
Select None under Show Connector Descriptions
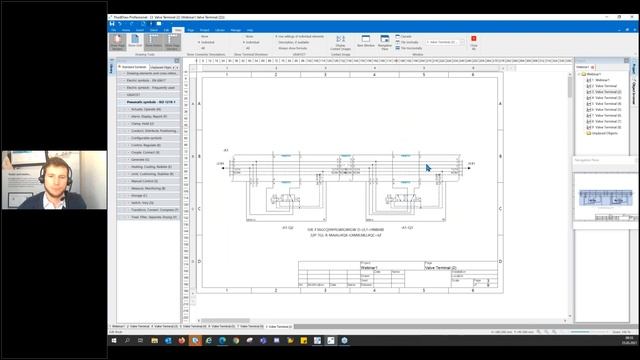point(203,36)
